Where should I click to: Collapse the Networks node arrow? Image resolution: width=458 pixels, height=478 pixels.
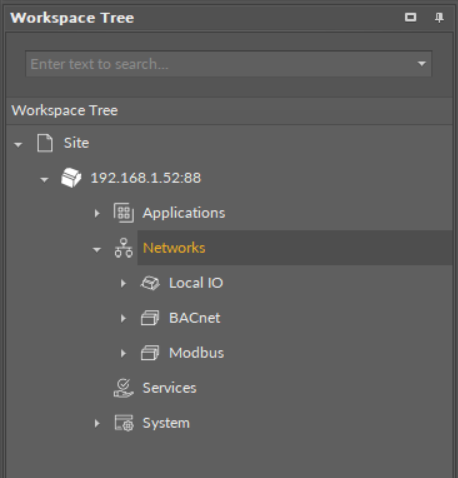pyautogui.click(x=97, y=249)
